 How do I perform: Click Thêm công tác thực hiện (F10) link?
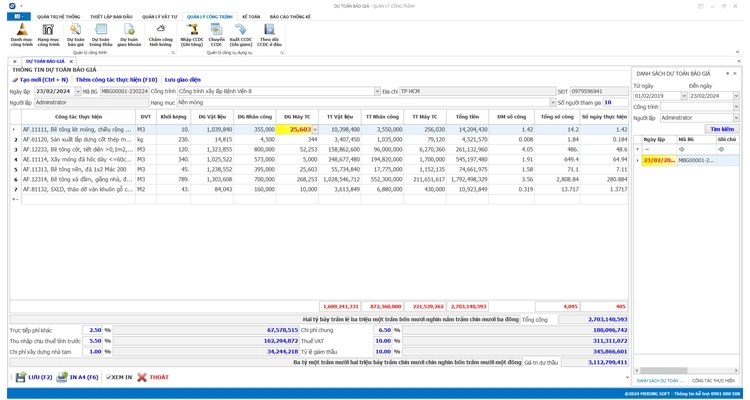(x=116, y=80)
